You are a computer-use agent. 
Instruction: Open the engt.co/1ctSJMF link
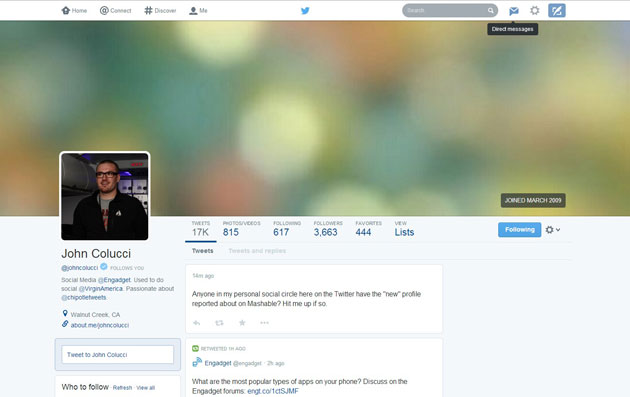(x=273, y=391)
